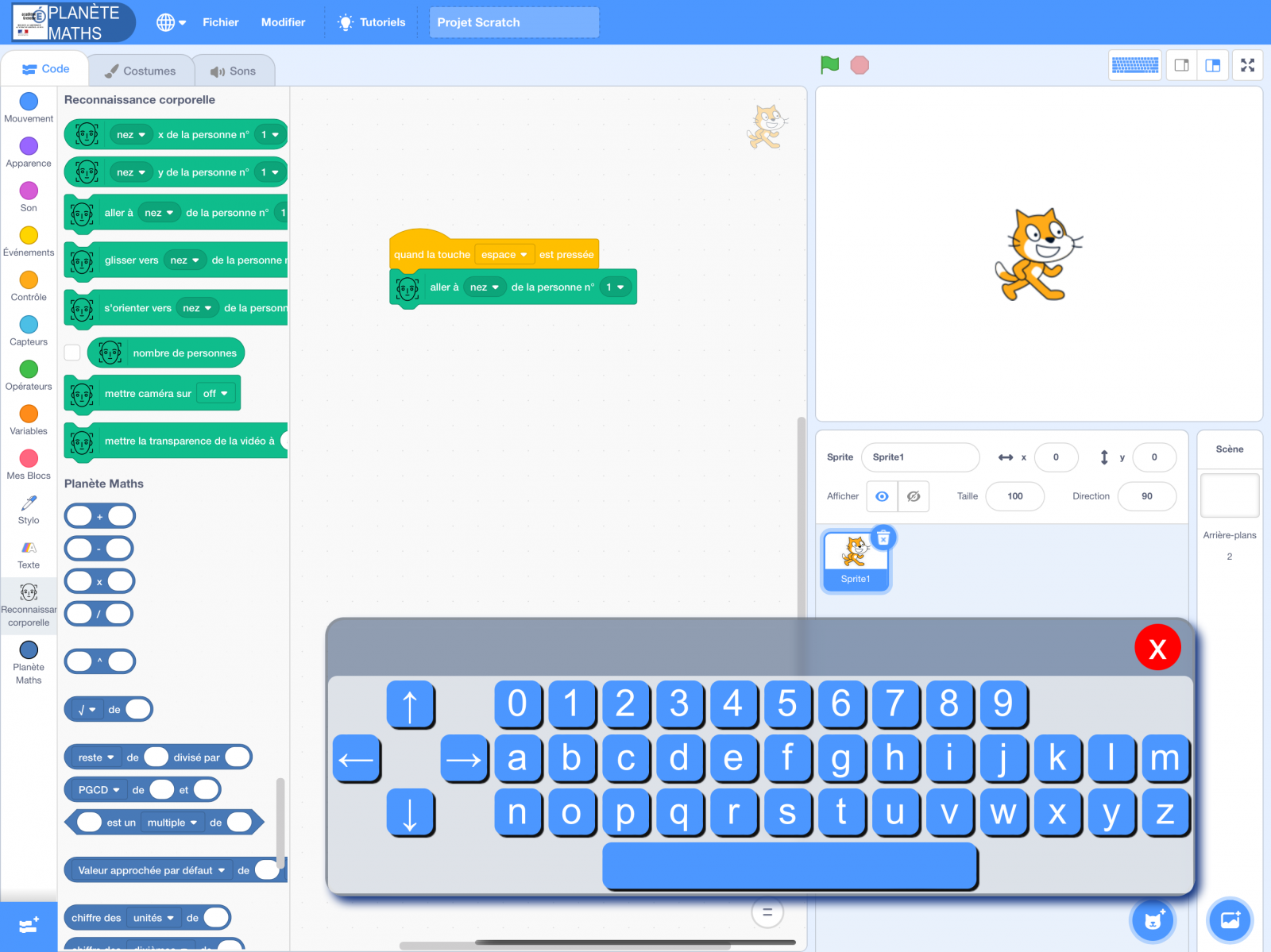Viewport: 1271px width, 952px height.
Task: Tap the 'a' key on virtual keyboard
Action: pos(517,758)
